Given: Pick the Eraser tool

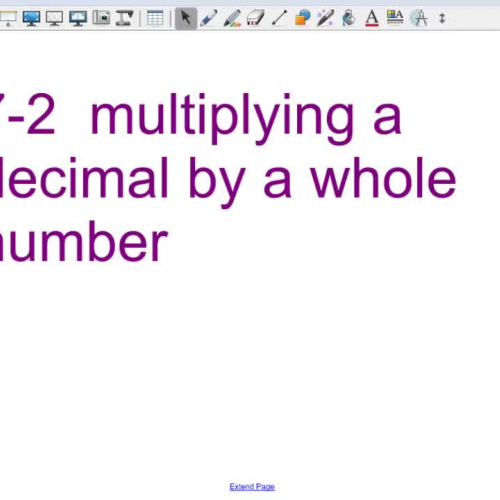Looking at the screenshot, I should coord(256,18).
